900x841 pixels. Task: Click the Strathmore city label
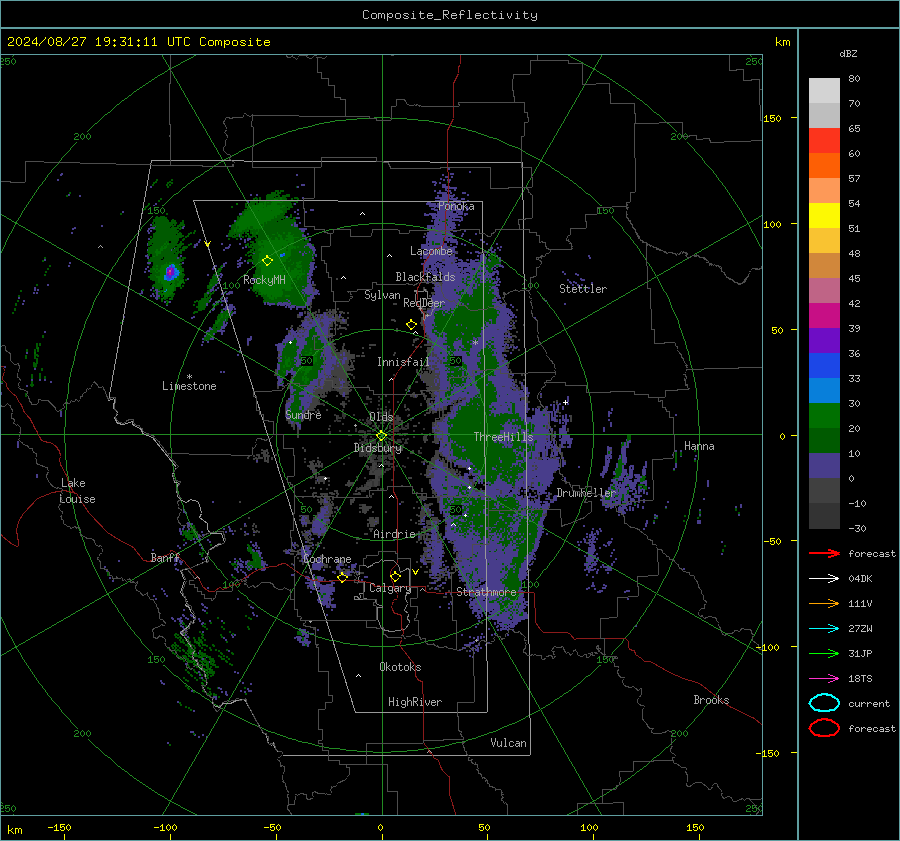pyautogui.click(x=486, y=592)
